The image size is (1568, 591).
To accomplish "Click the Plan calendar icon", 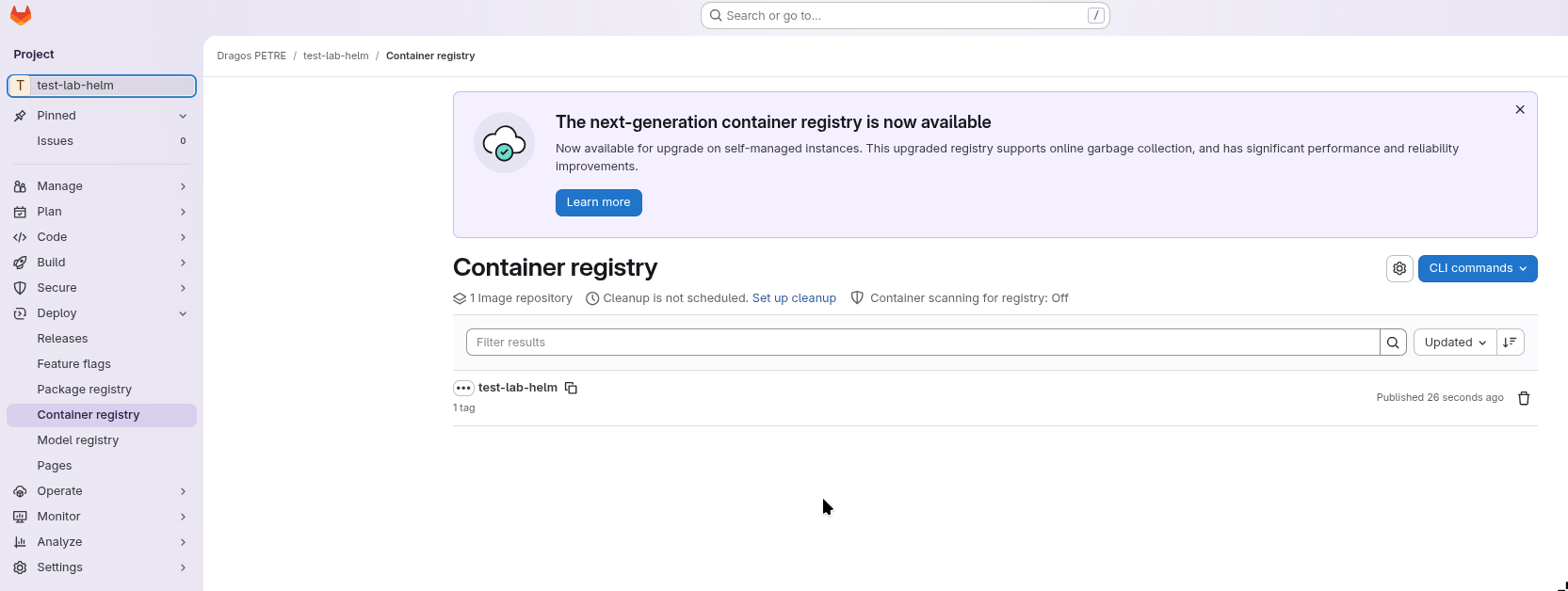I will pos(20,212).
